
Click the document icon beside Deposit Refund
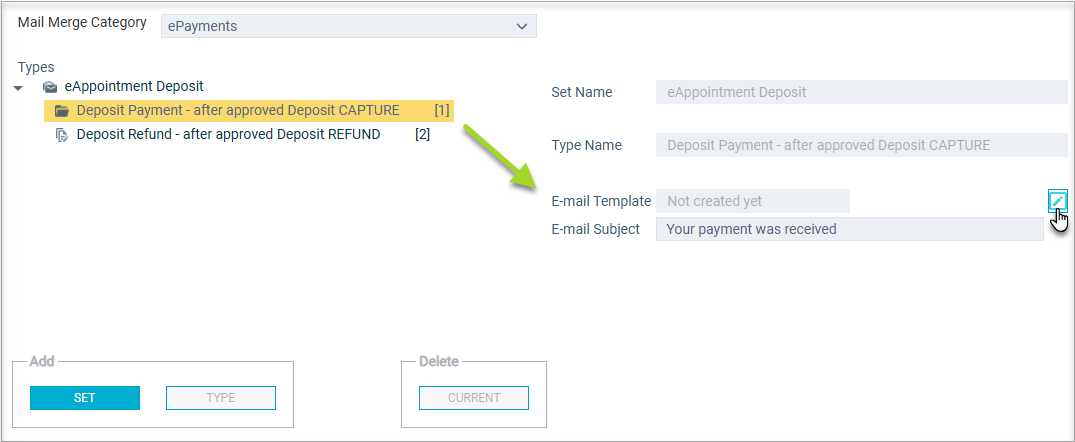point(61,135)
